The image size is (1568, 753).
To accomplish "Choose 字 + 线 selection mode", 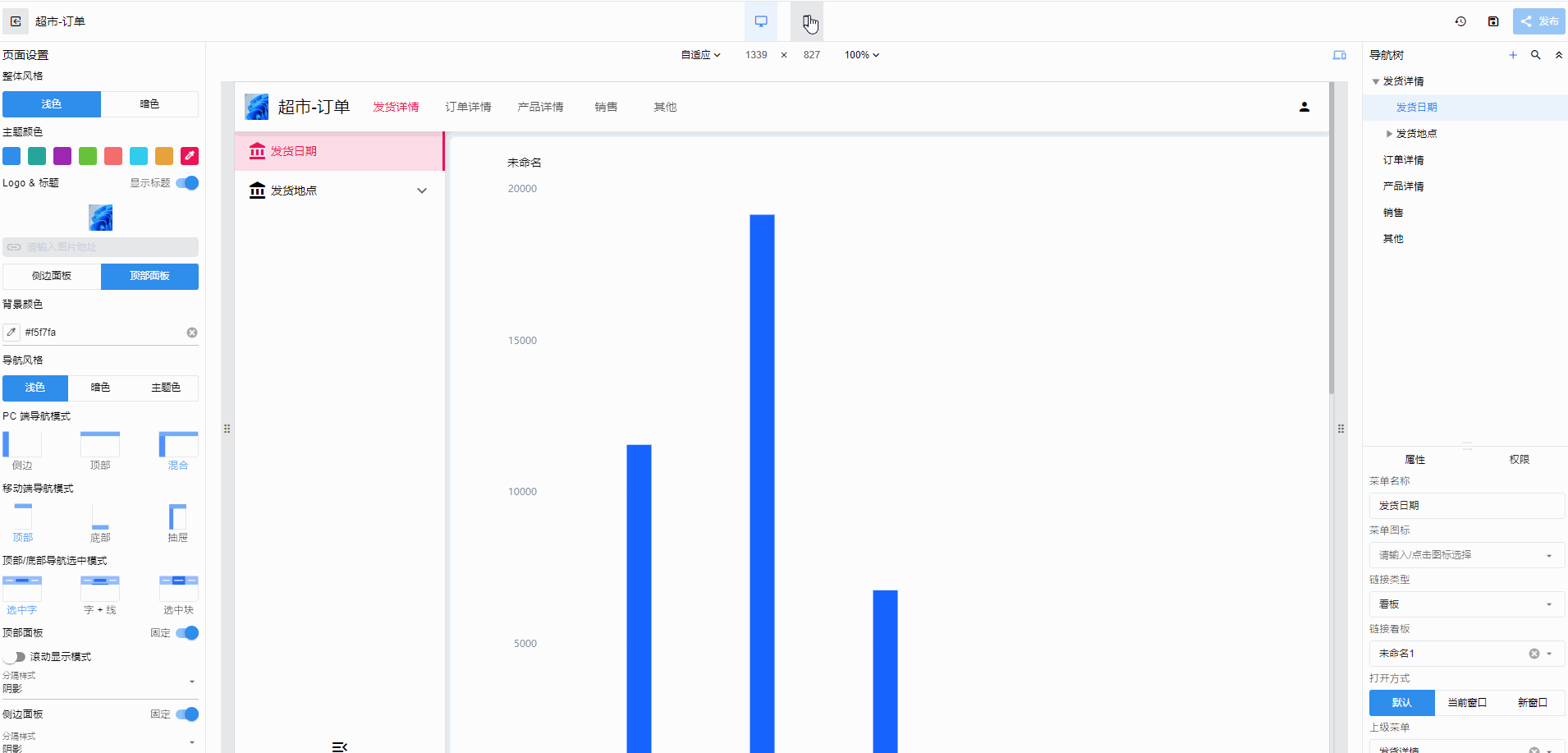I will [100, 595].
